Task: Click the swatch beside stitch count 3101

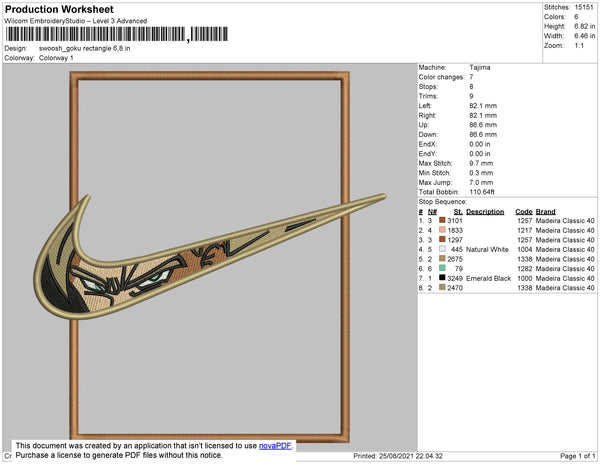Action: coord(442,220)
